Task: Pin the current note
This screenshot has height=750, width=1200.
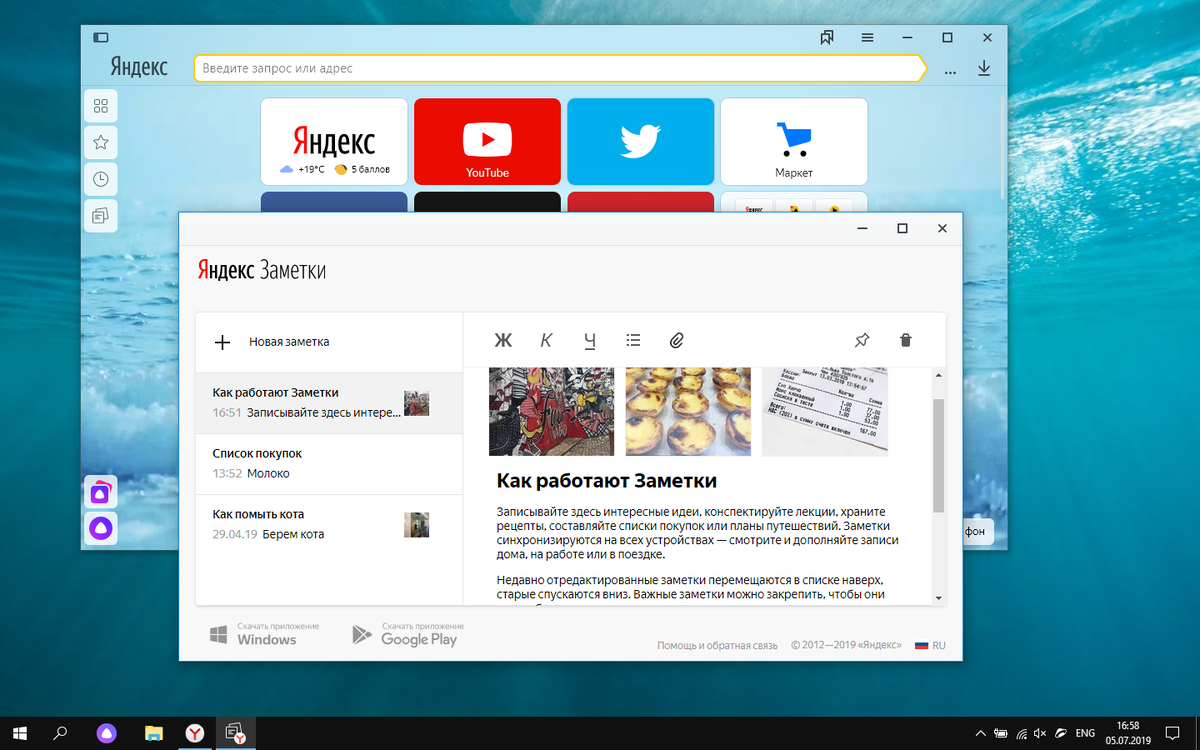Action: 862,340
